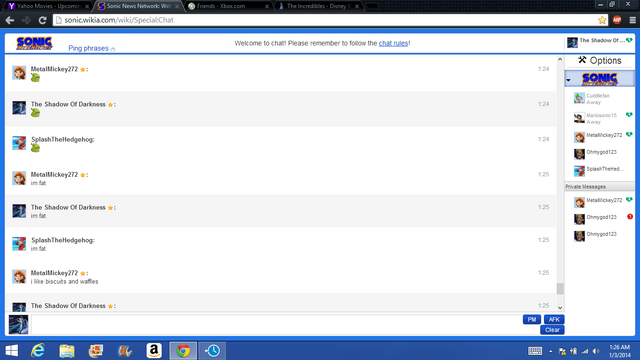Image resolution: width=640 pixels, height=360 pixels.
Task: Click the taskbar clock showing 1:26 AM
Action: tap(620, 351)
